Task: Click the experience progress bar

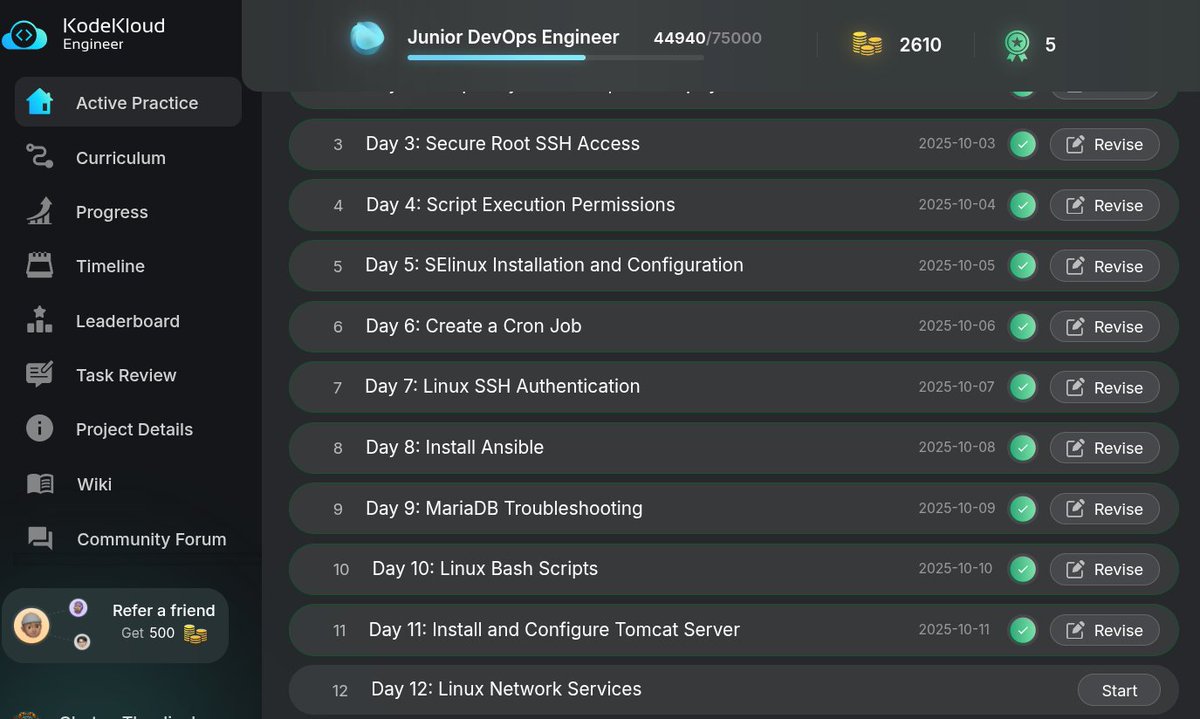Action: pos(555,58)
